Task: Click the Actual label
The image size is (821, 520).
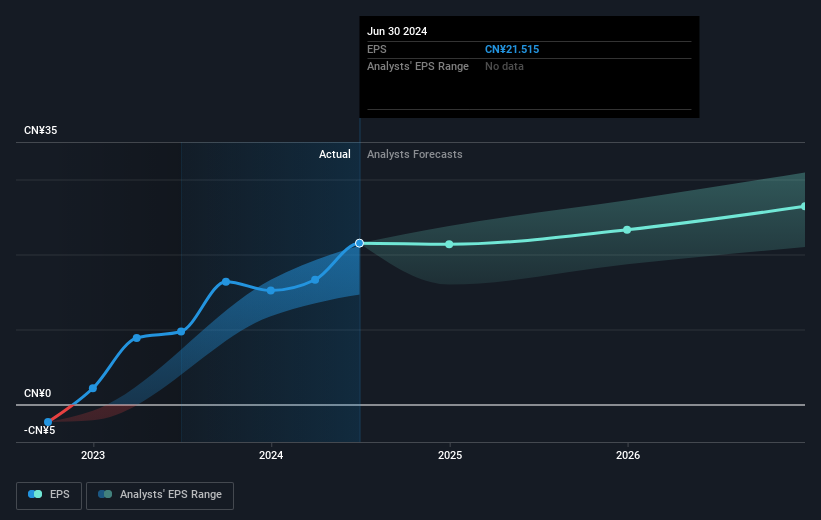Action: point(335,154)
